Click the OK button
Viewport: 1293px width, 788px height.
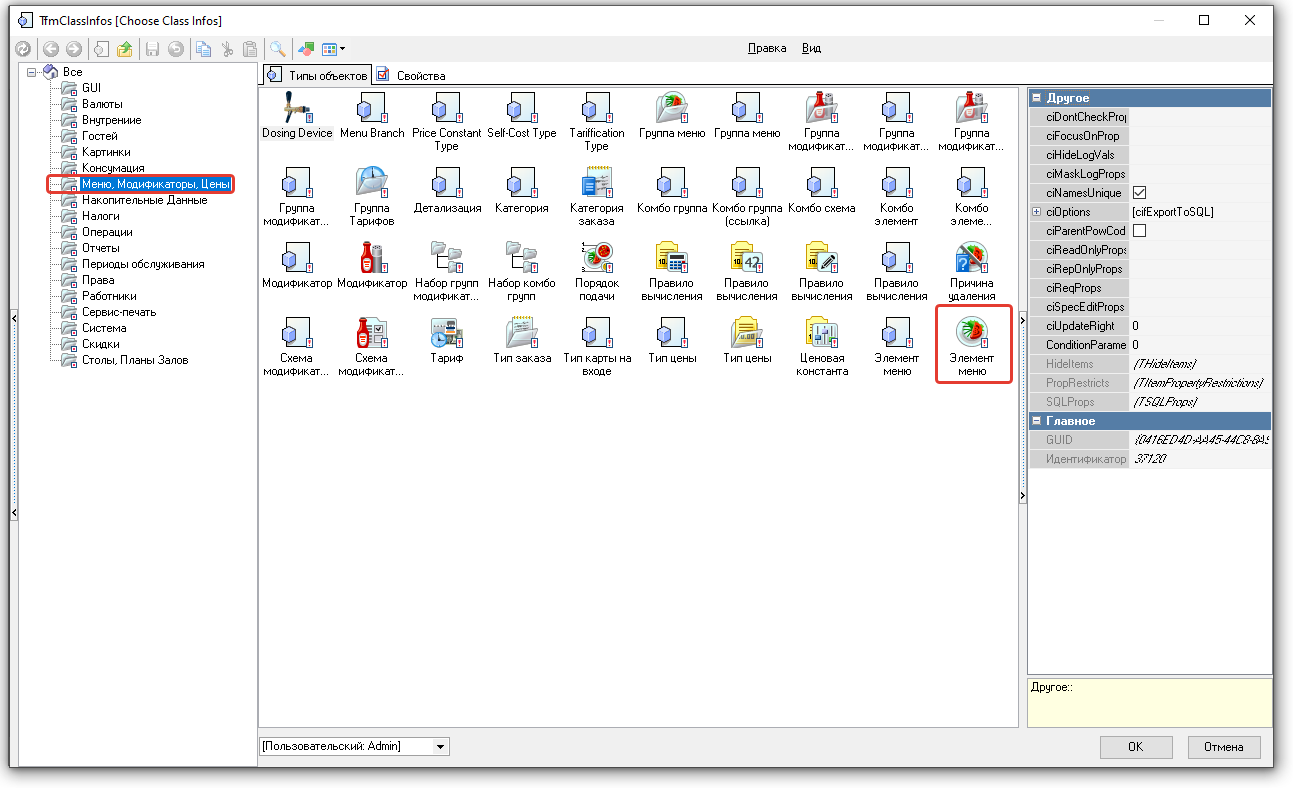click(1136, 747)
